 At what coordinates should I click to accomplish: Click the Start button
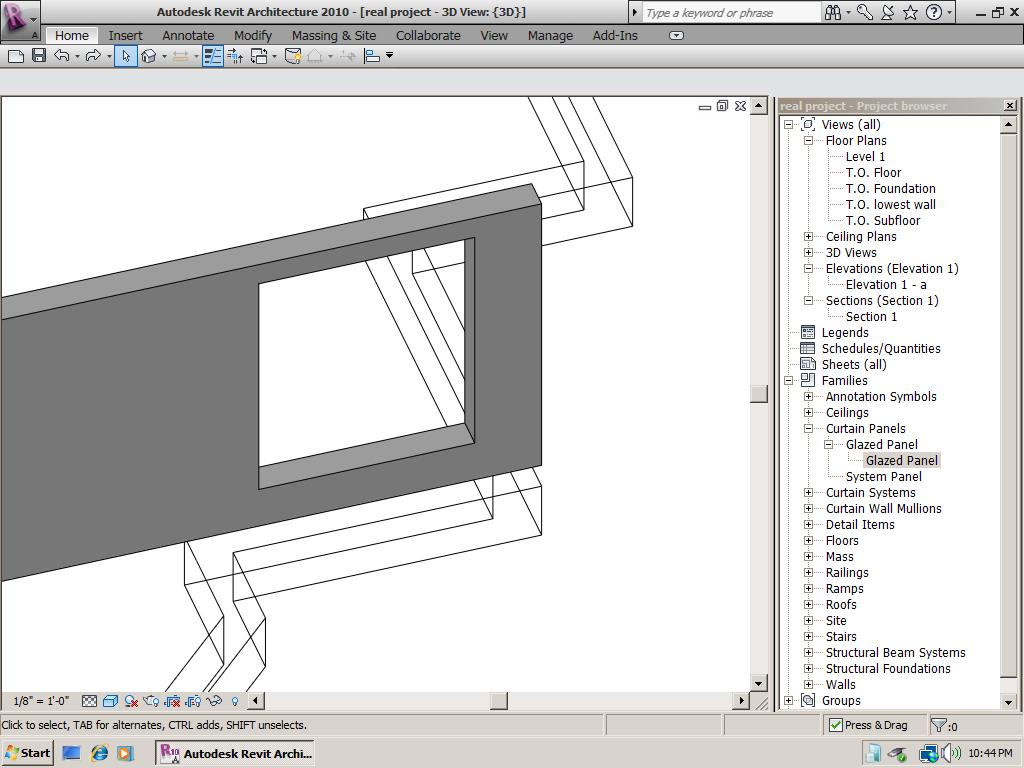[27, 753]
